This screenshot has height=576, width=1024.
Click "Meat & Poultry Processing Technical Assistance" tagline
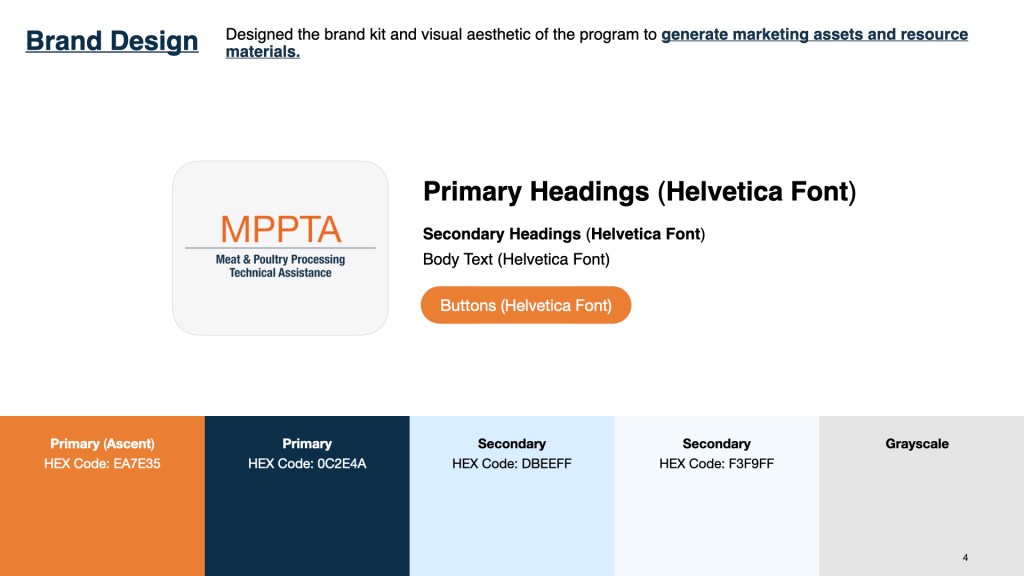click(280, 266)
